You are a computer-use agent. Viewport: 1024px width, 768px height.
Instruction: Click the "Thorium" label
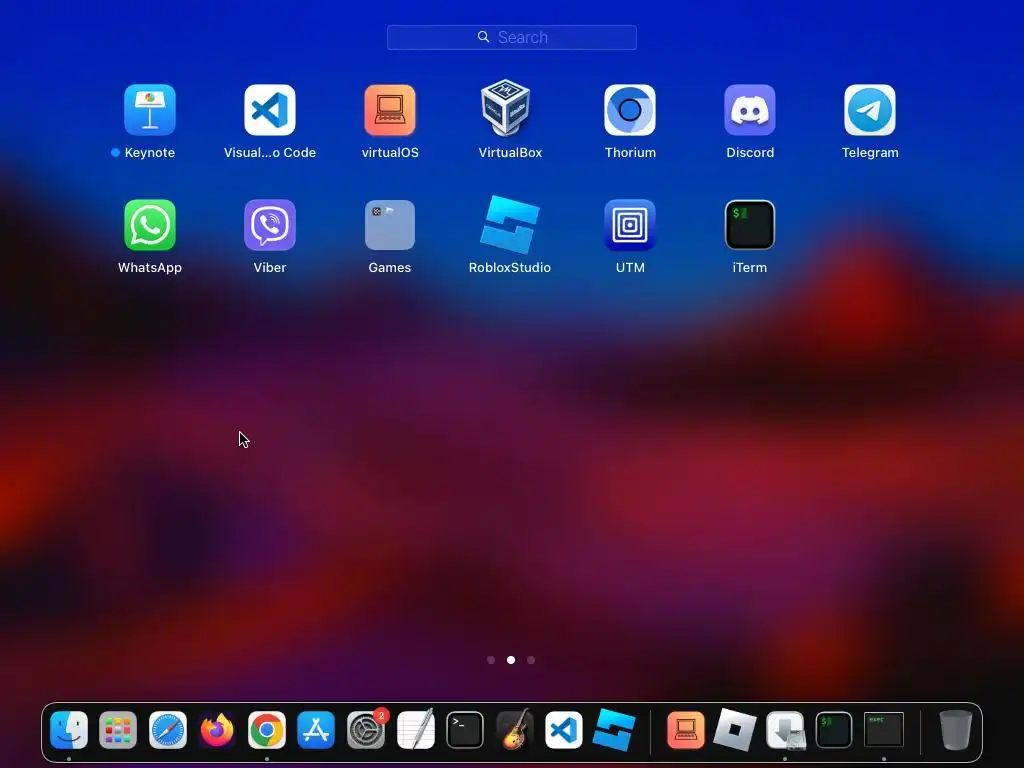(630, 152)
